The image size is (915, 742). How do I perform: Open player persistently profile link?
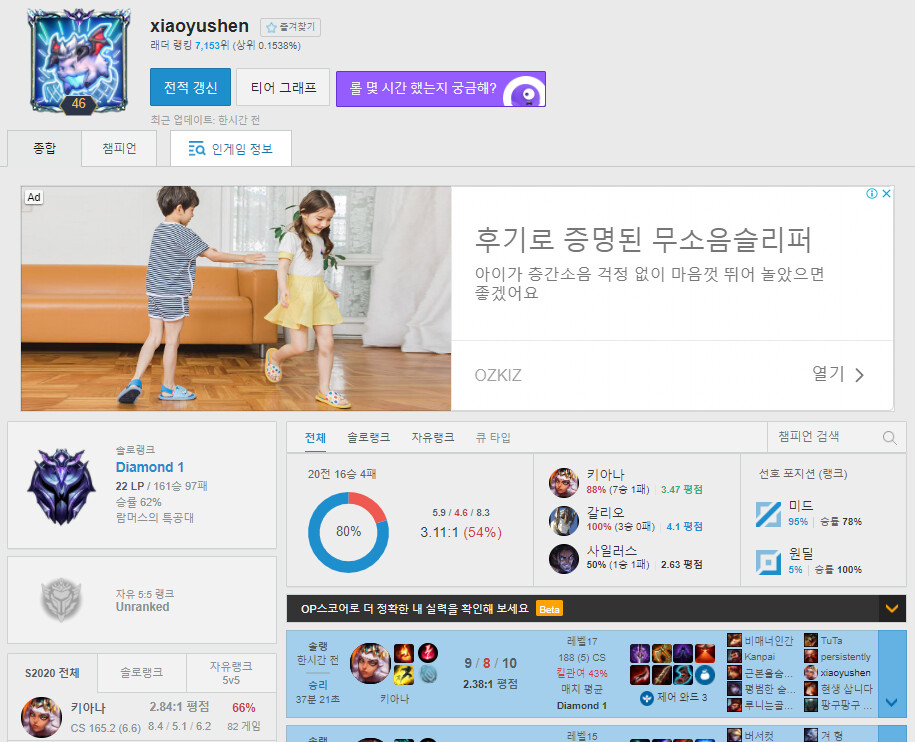click(x=845, y=657)
